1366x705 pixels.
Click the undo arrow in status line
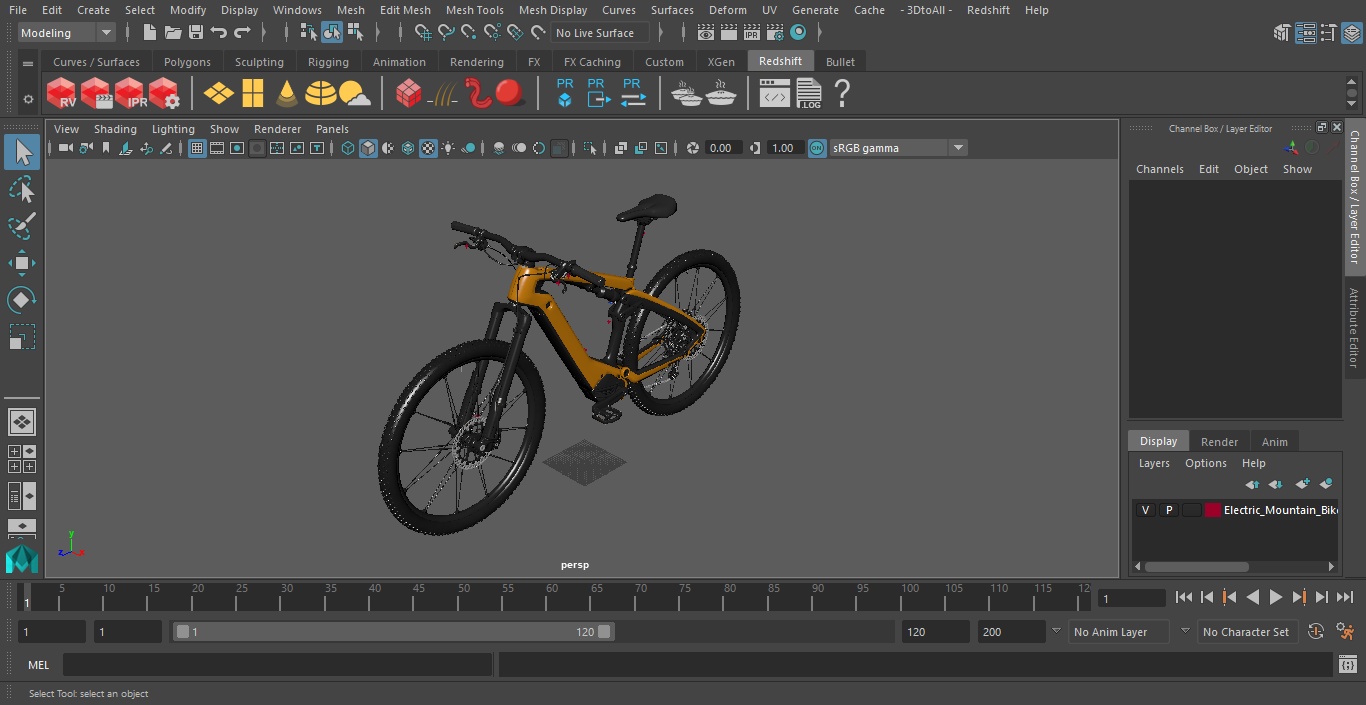219,33
